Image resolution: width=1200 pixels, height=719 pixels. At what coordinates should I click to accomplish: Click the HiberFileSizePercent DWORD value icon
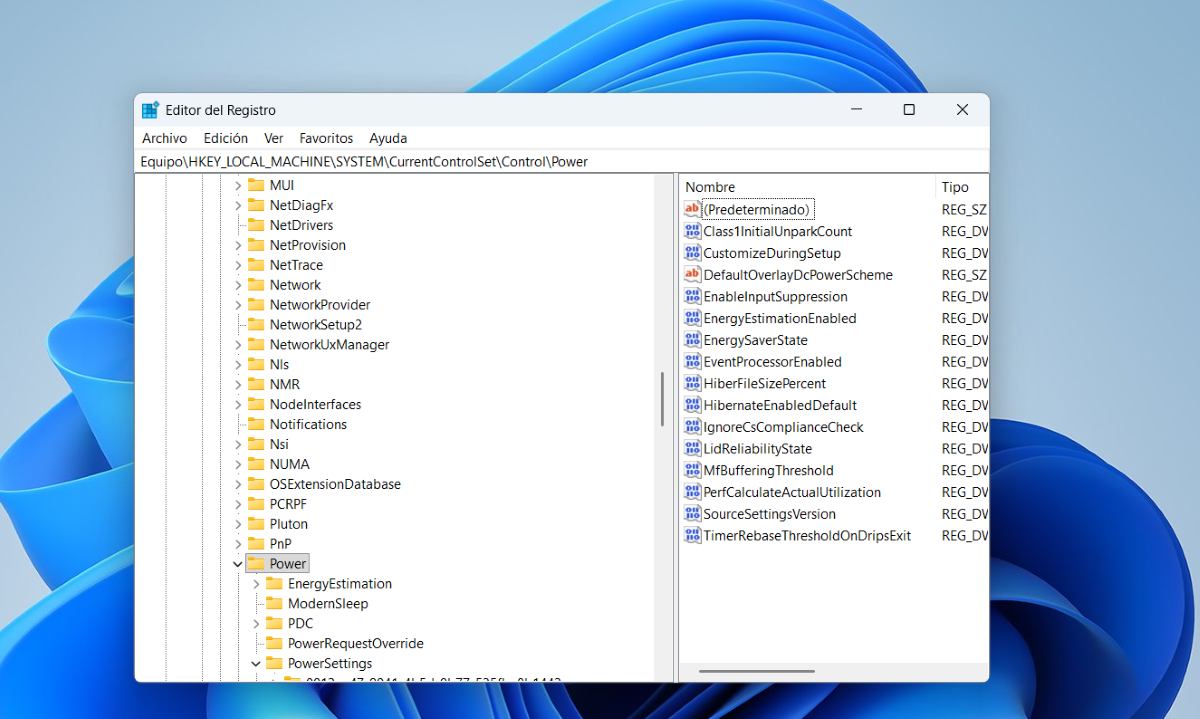tap(692, 383)
